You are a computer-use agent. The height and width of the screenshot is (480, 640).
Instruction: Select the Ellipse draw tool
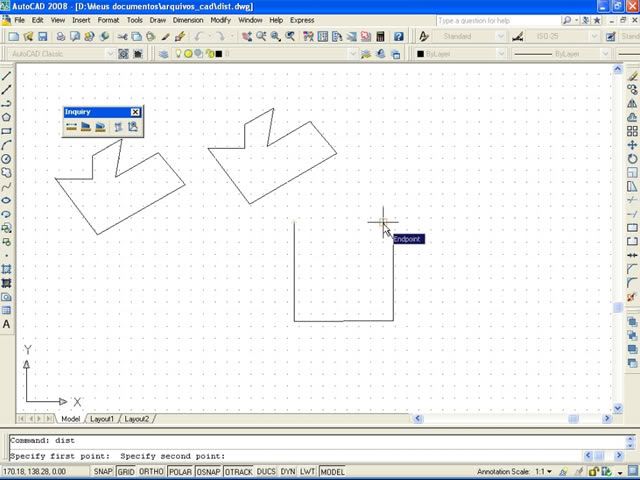(6, 200)
